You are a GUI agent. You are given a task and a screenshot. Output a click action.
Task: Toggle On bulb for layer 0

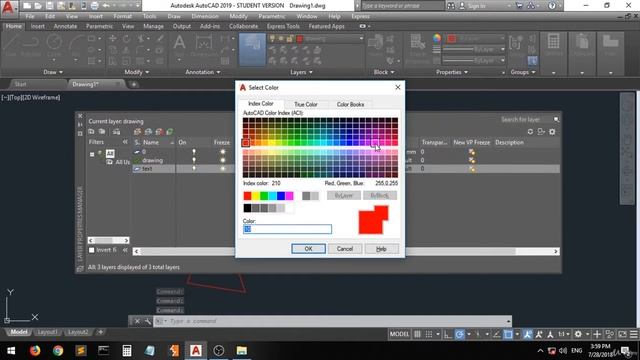coord(194,152)
